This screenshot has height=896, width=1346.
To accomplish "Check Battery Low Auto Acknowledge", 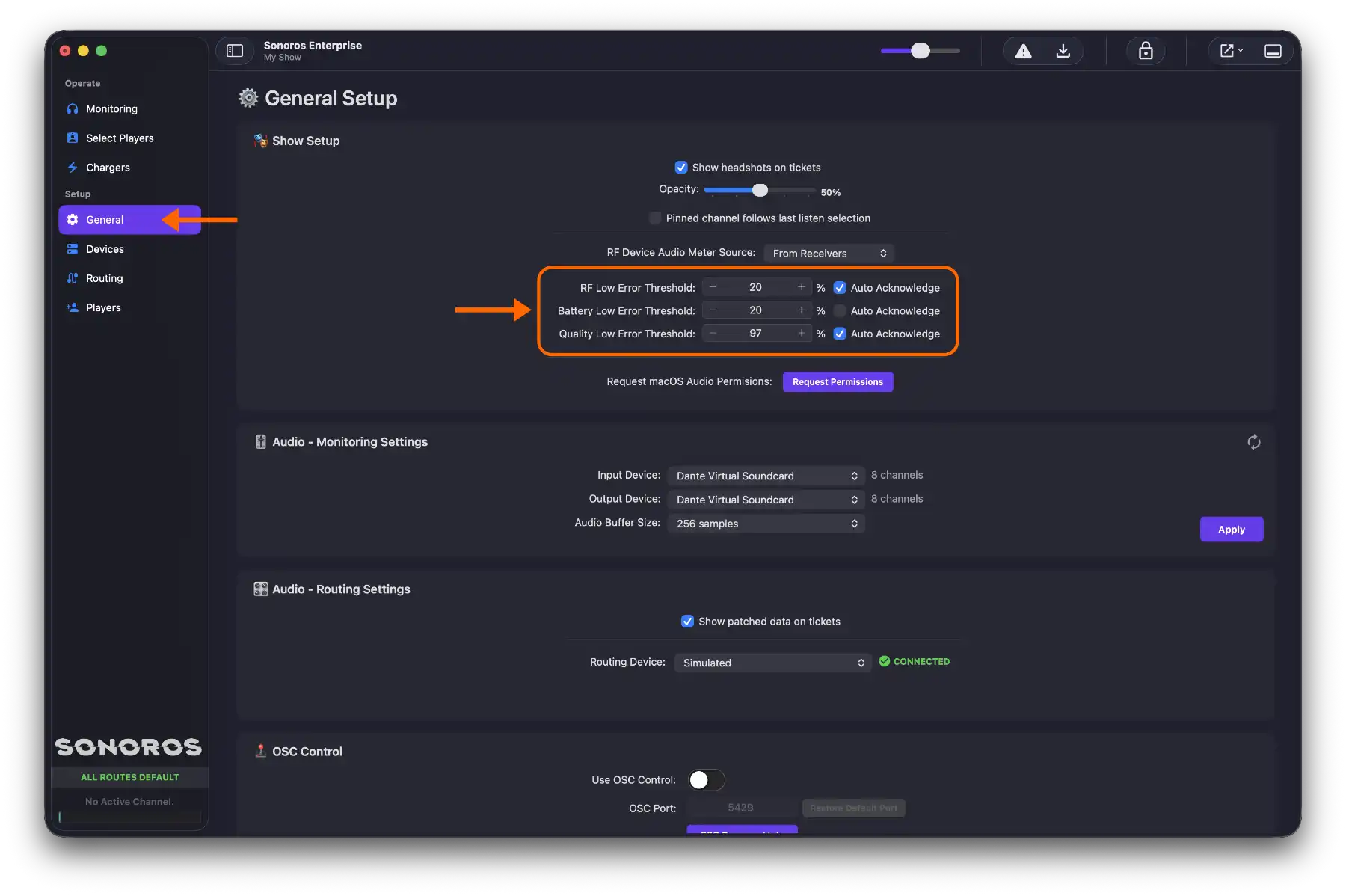I will 840,311.
